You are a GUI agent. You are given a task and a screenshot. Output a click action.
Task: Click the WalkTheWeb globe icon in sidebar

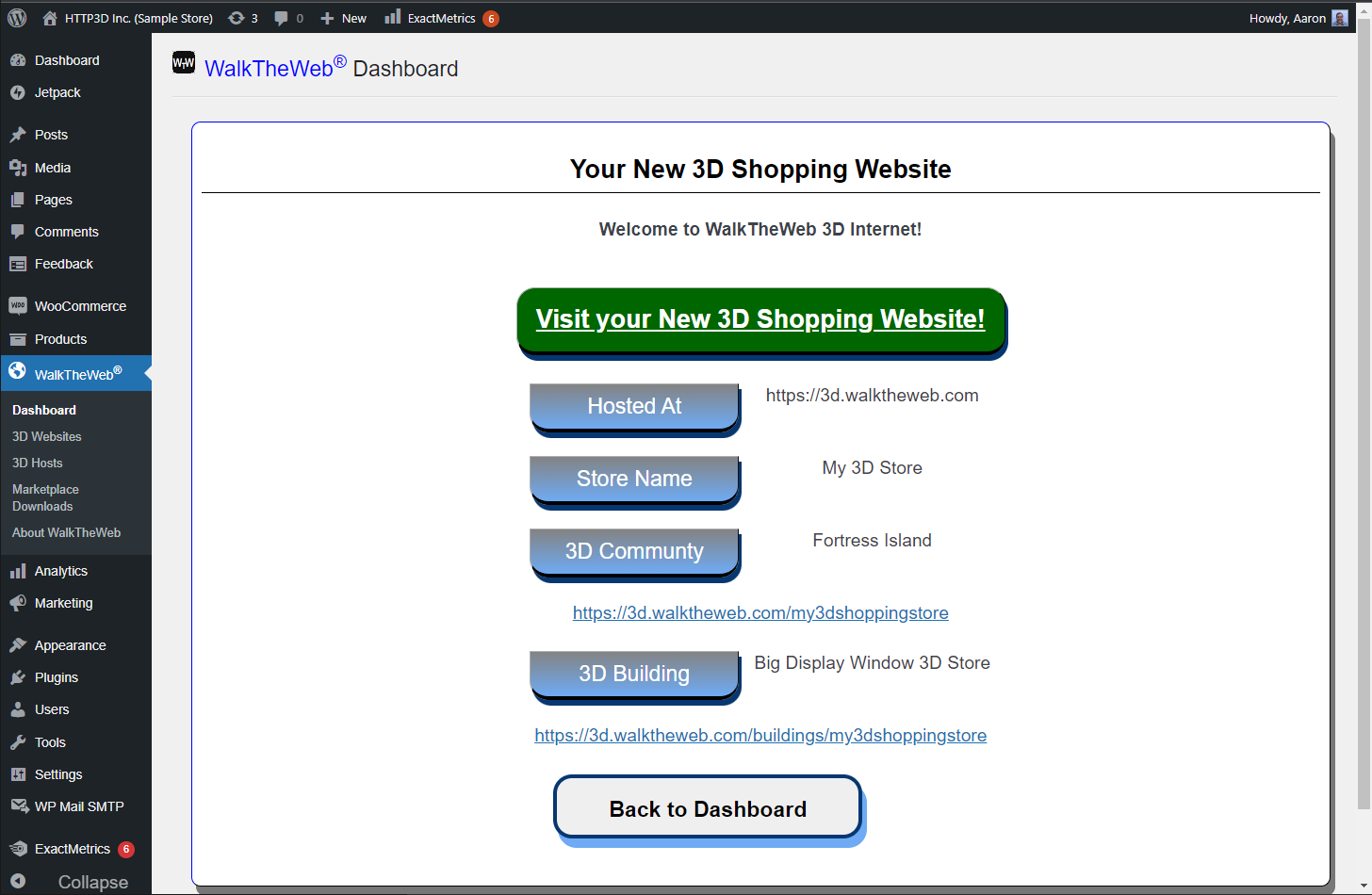tap(18, 371)
